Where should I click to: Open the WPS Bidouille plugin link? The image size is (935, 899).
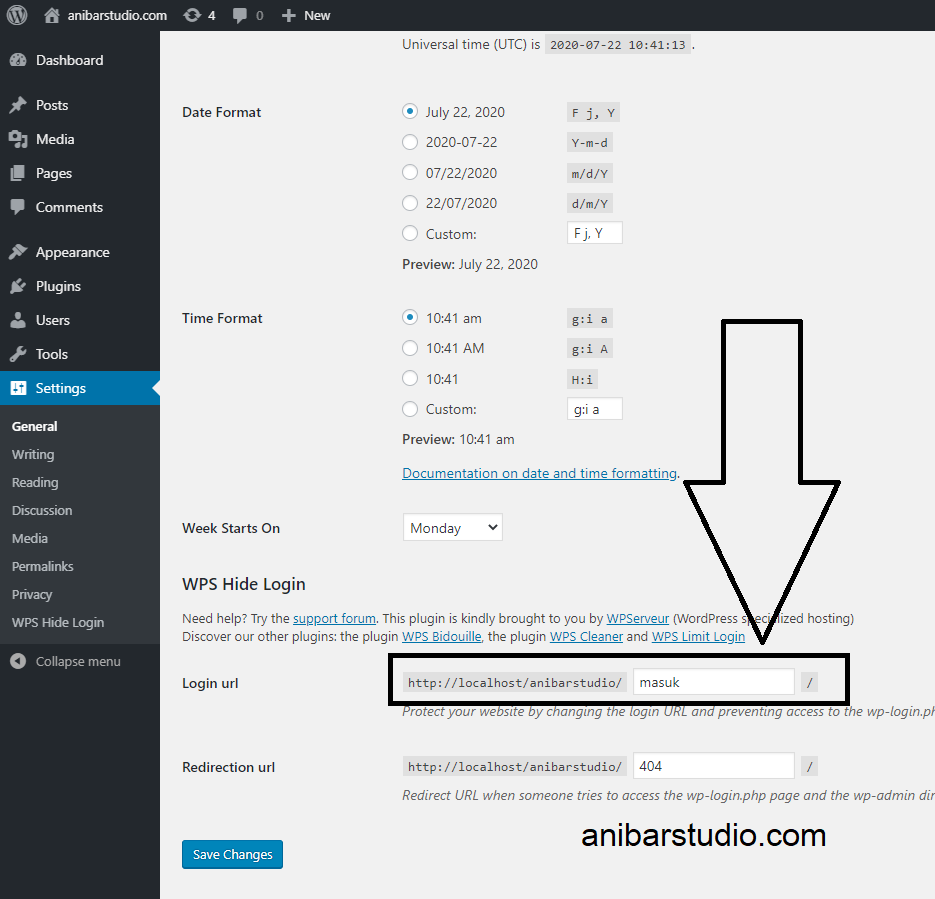click(441, 637)
